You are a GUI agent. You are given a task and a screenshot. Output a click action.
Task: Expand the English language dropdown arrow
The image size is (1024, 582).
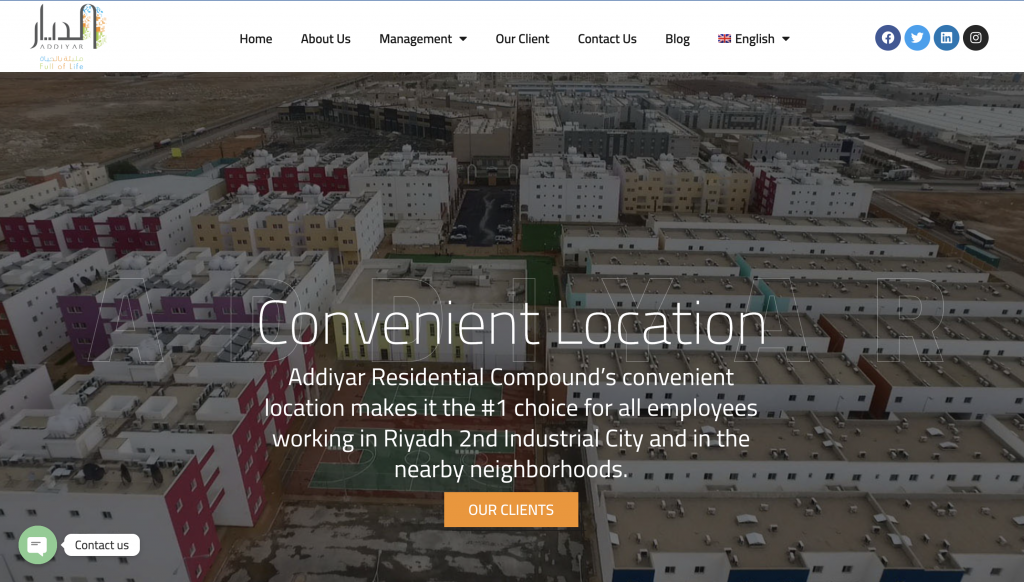[x=786, y=39]
